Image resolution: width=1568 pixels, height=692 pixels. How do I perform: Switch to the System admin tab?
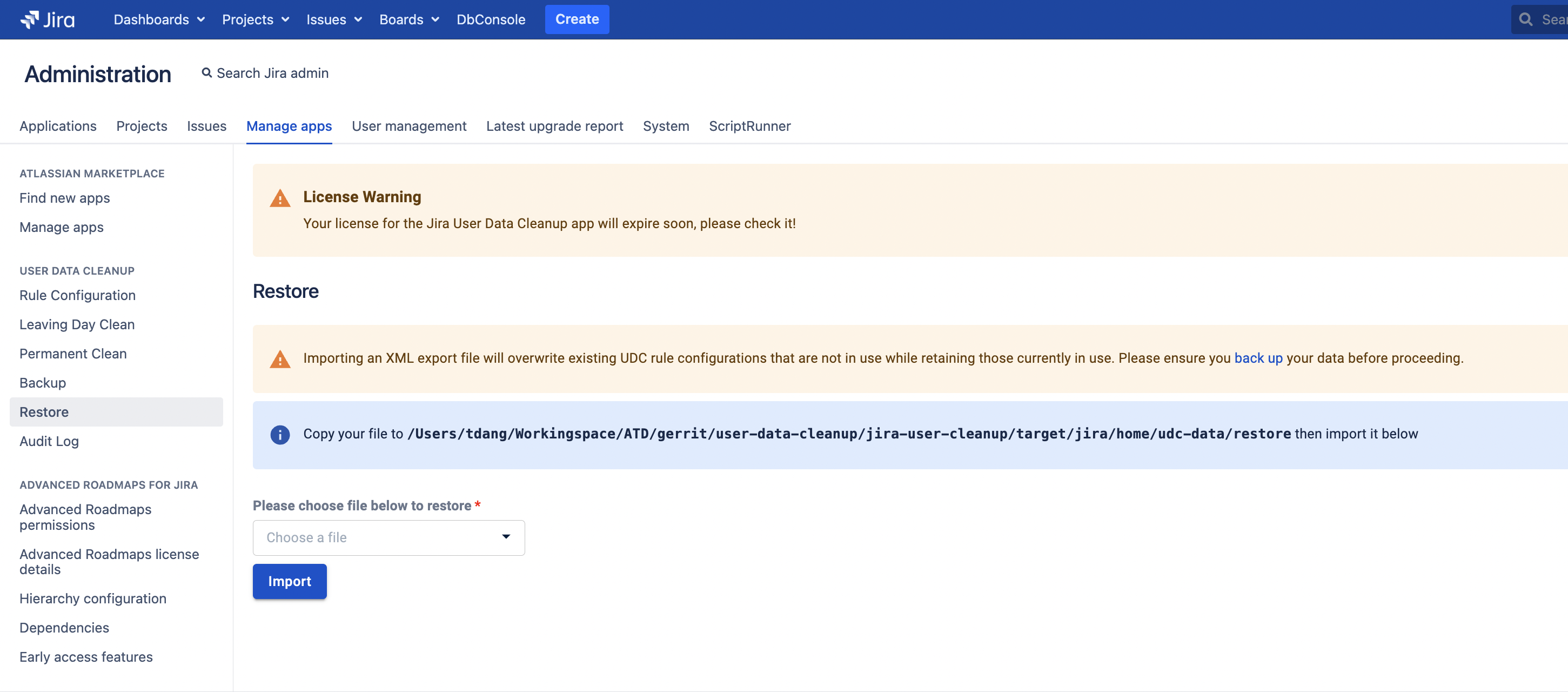(x=665, y=126)
